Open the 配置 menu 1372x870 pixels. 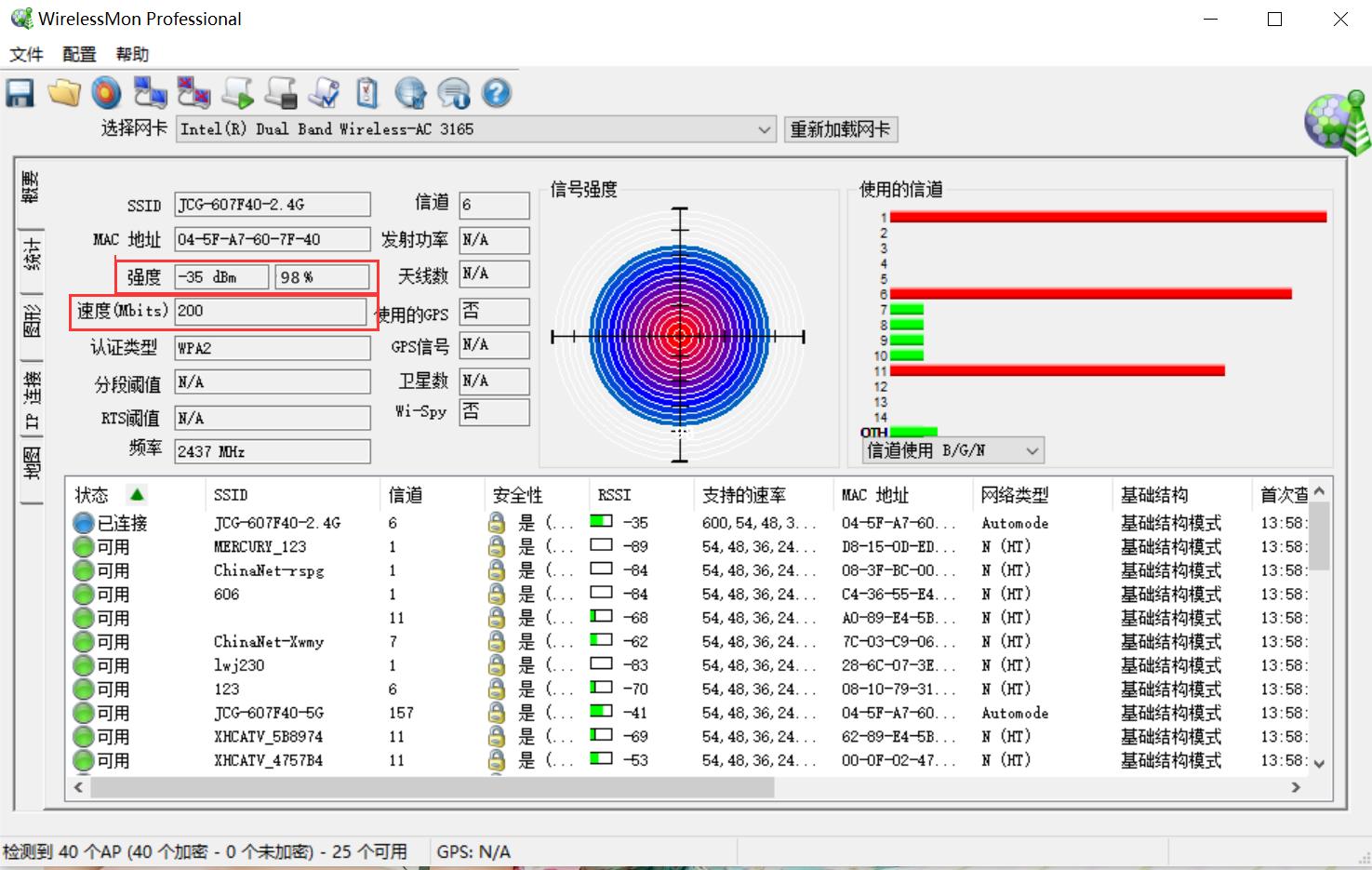79,55
